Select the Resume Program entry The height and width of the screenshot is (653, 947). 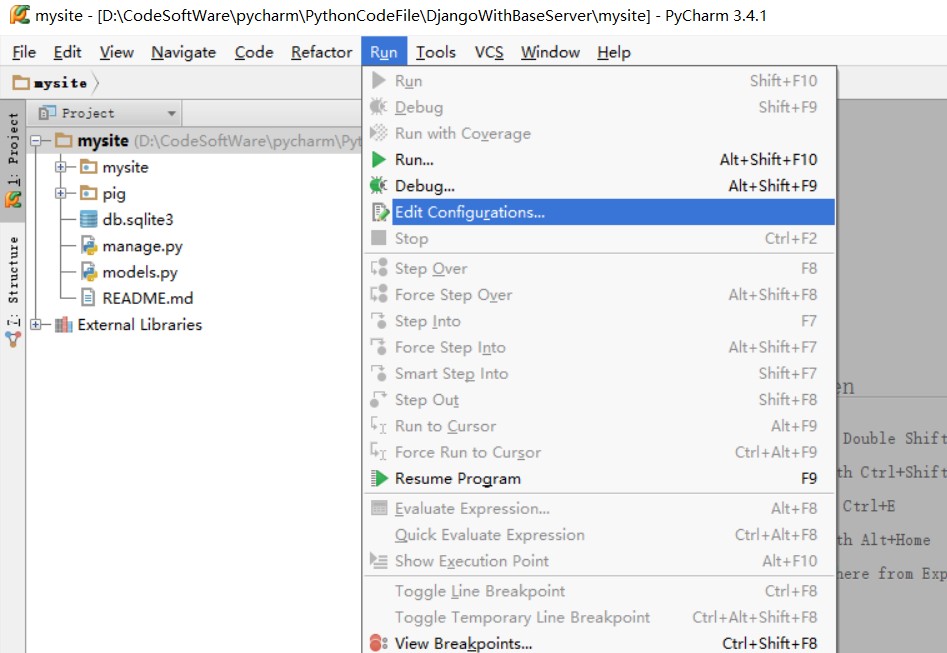[x=600, y=478]
